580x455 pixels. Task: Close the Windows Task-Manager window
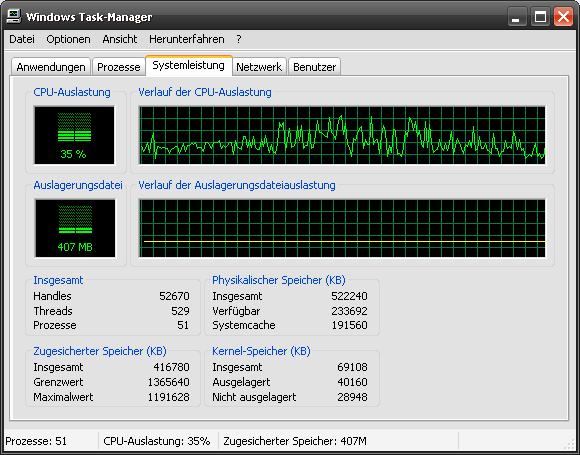[563, 17]
